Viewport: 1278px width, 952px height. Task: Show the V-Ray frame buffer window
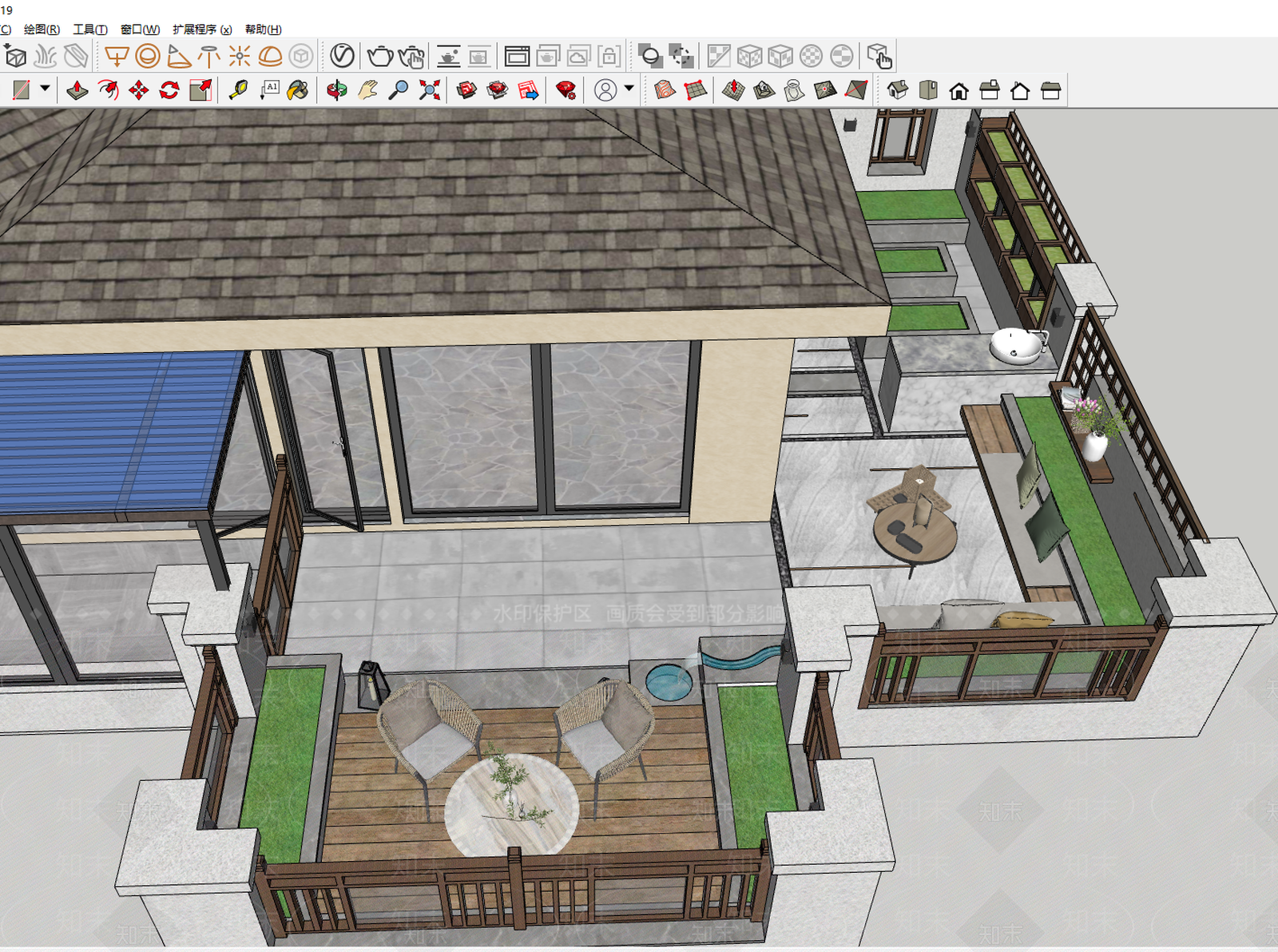(517, 56)
